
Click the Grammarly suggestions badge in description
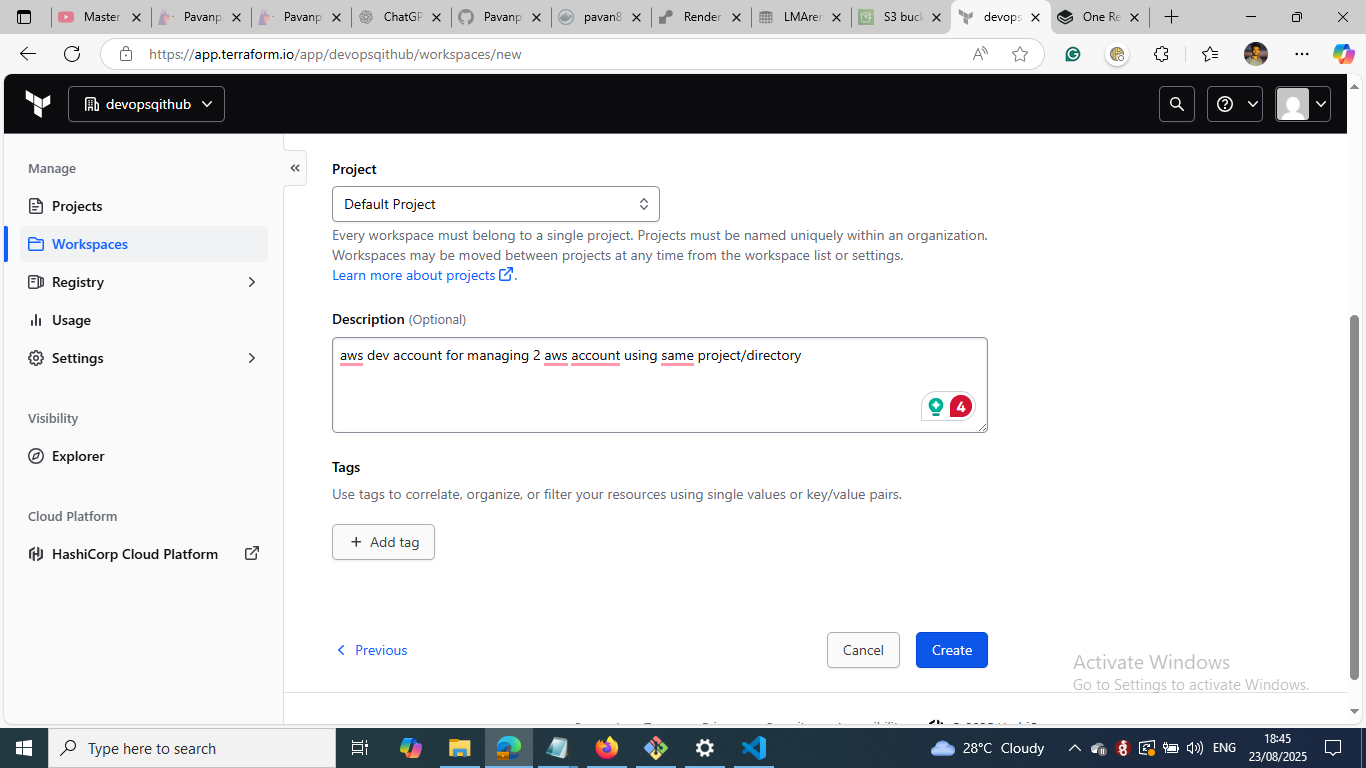coord(948,406)
